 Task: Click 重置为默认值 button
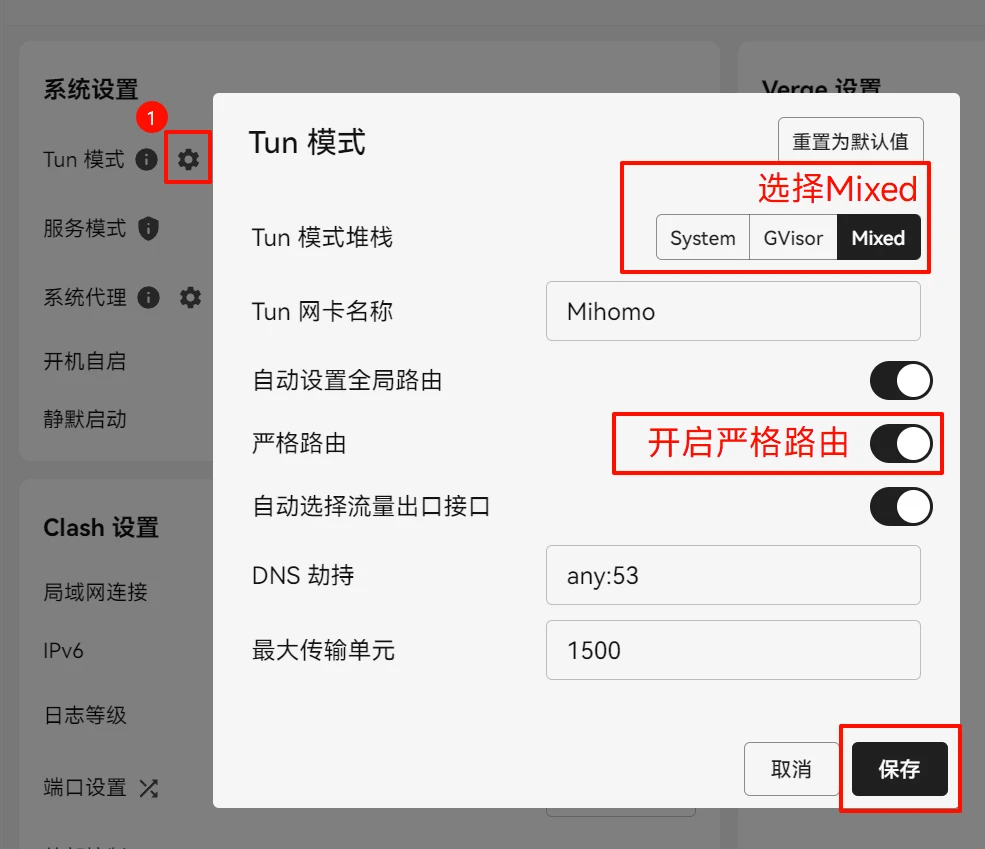(x=850, y=141)
